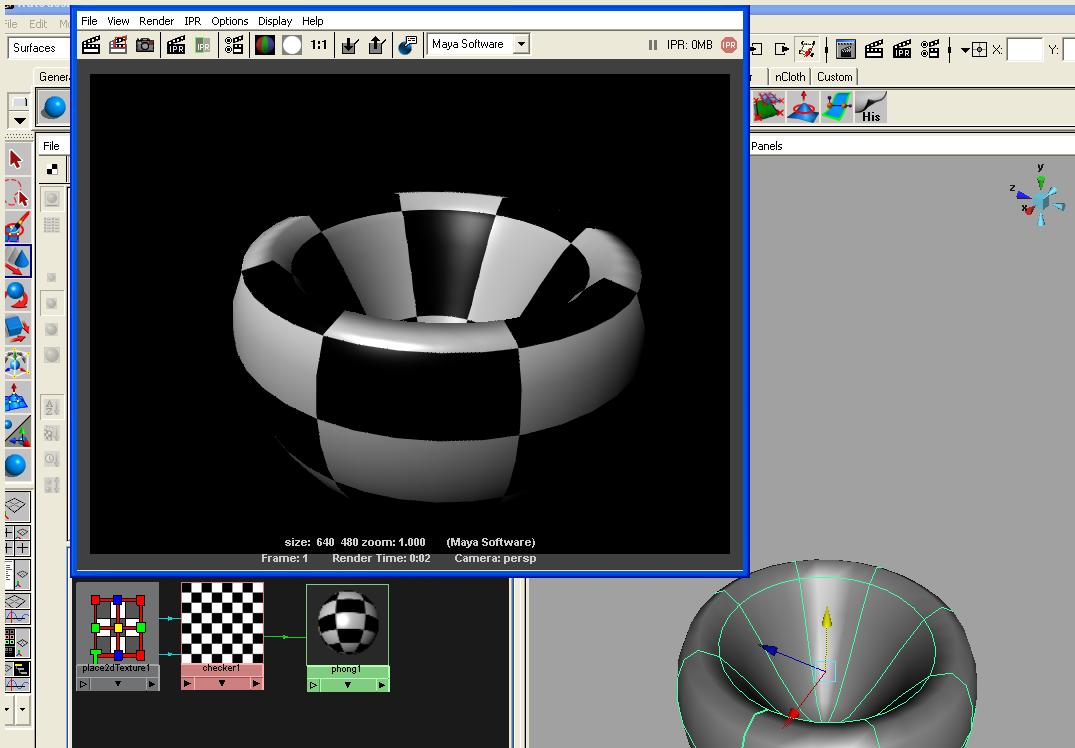1075x748 pixels.
Task: Start IPR render from Render View toolbar
Action: (x=176, y=45)
